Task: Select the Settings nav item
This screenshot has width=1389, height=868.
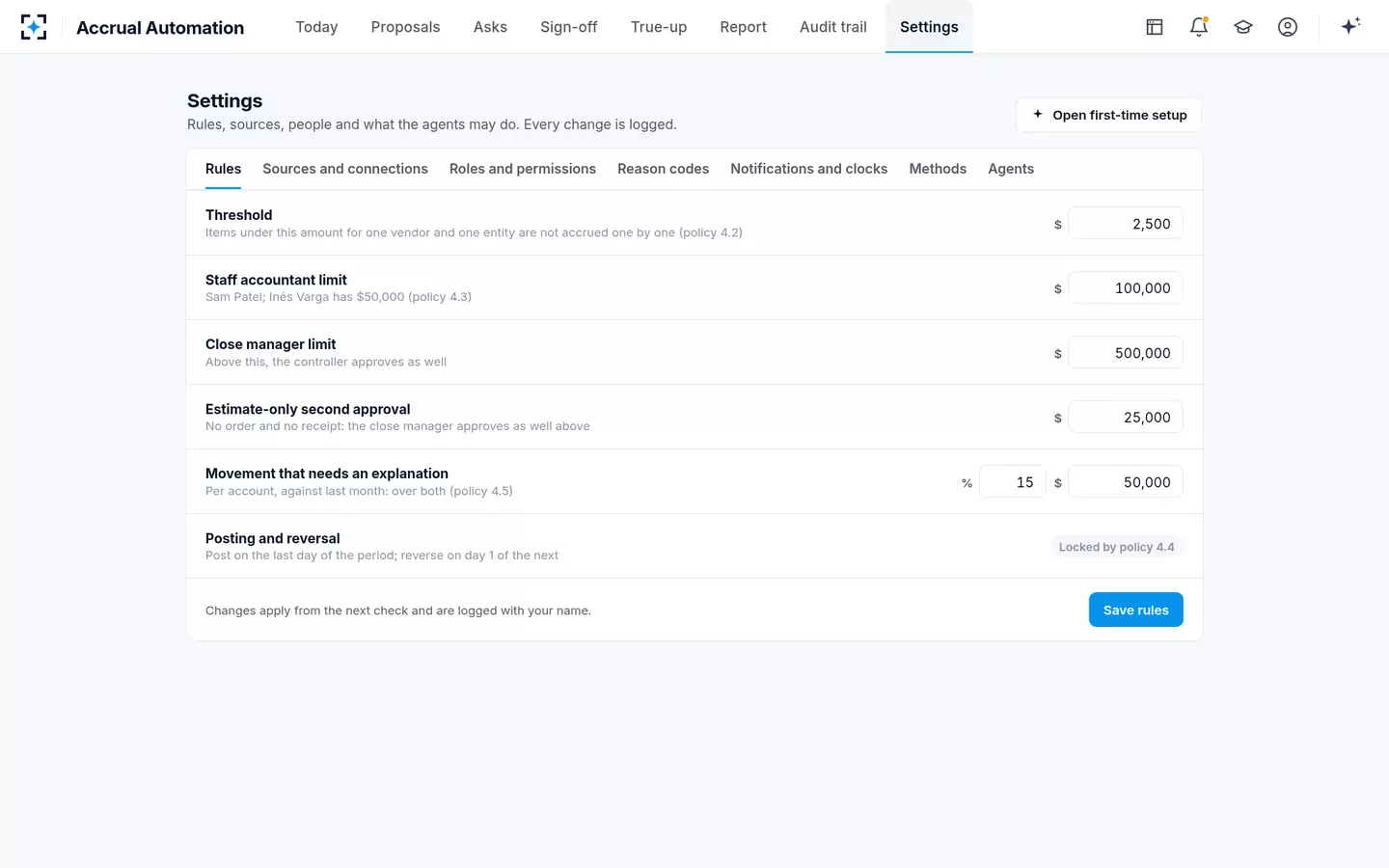Action: click(929, 27)
